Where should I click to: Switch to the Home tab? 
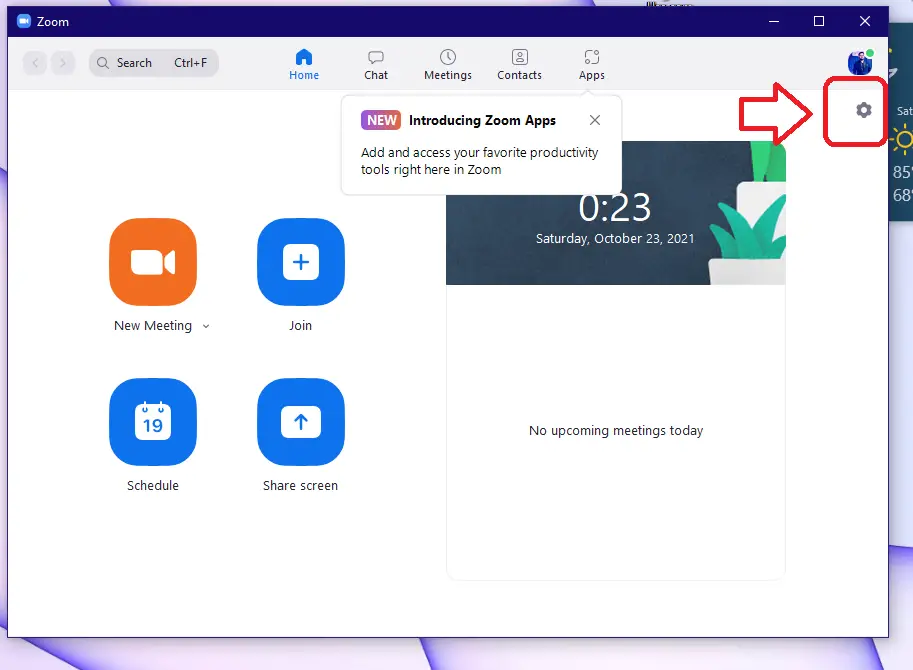[x=304, y=65]
